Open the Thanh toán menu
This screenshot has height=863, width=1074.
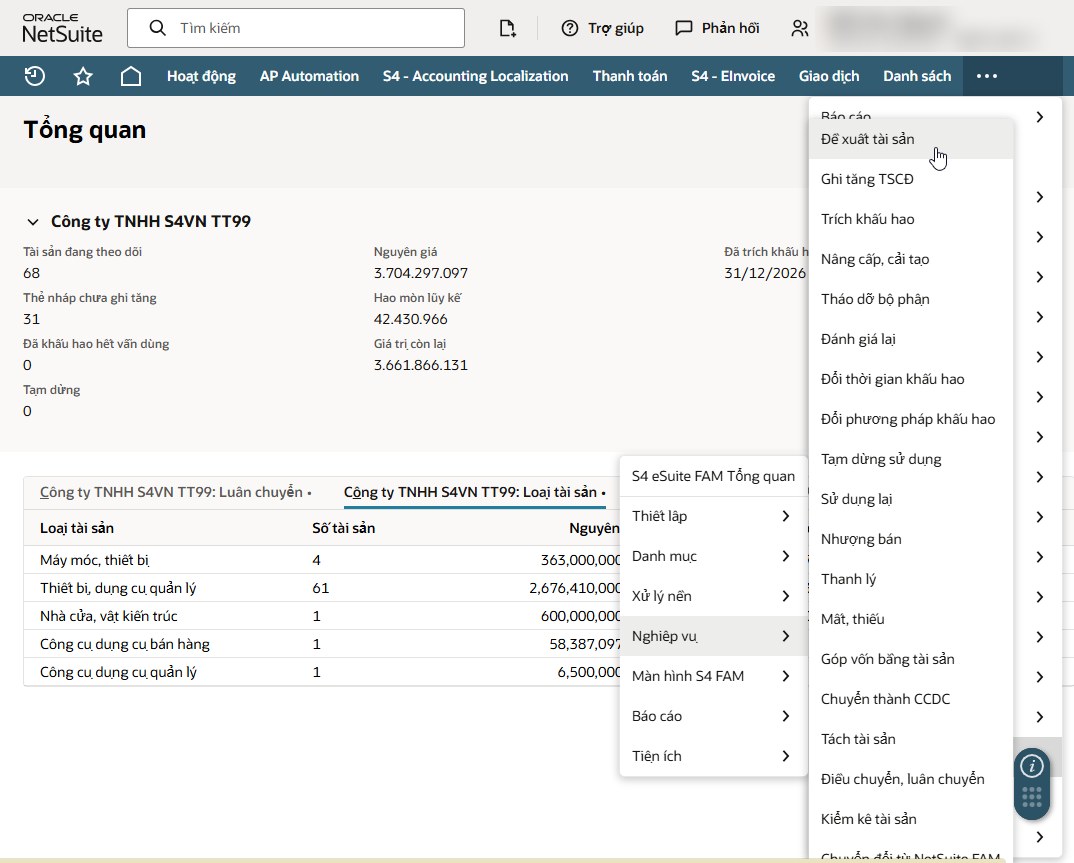click(x=629, y=76)
